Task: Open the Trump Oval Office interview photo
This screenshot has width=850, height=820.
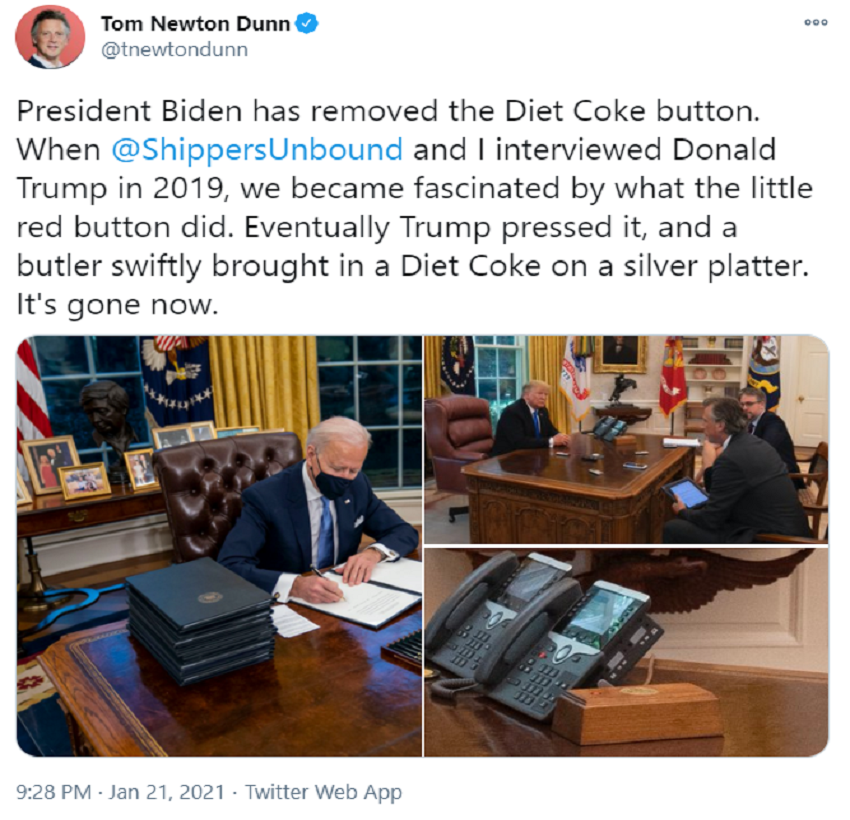Action: pos(626,440)
